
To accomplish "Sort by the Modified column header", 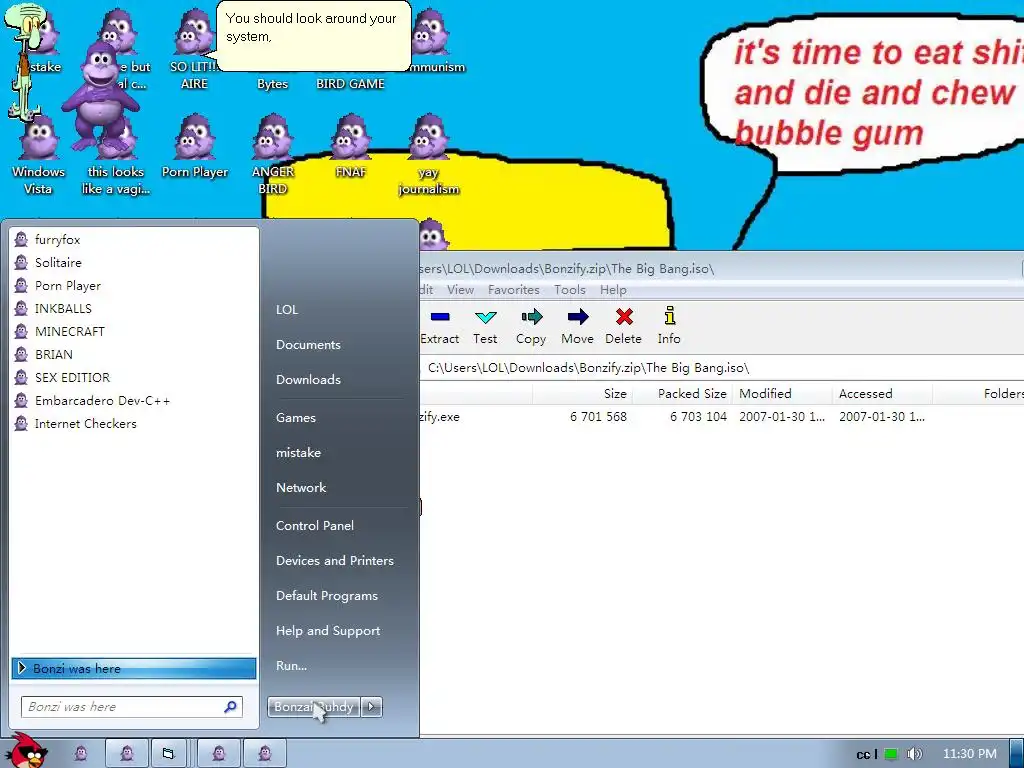I will coord(782,394).
